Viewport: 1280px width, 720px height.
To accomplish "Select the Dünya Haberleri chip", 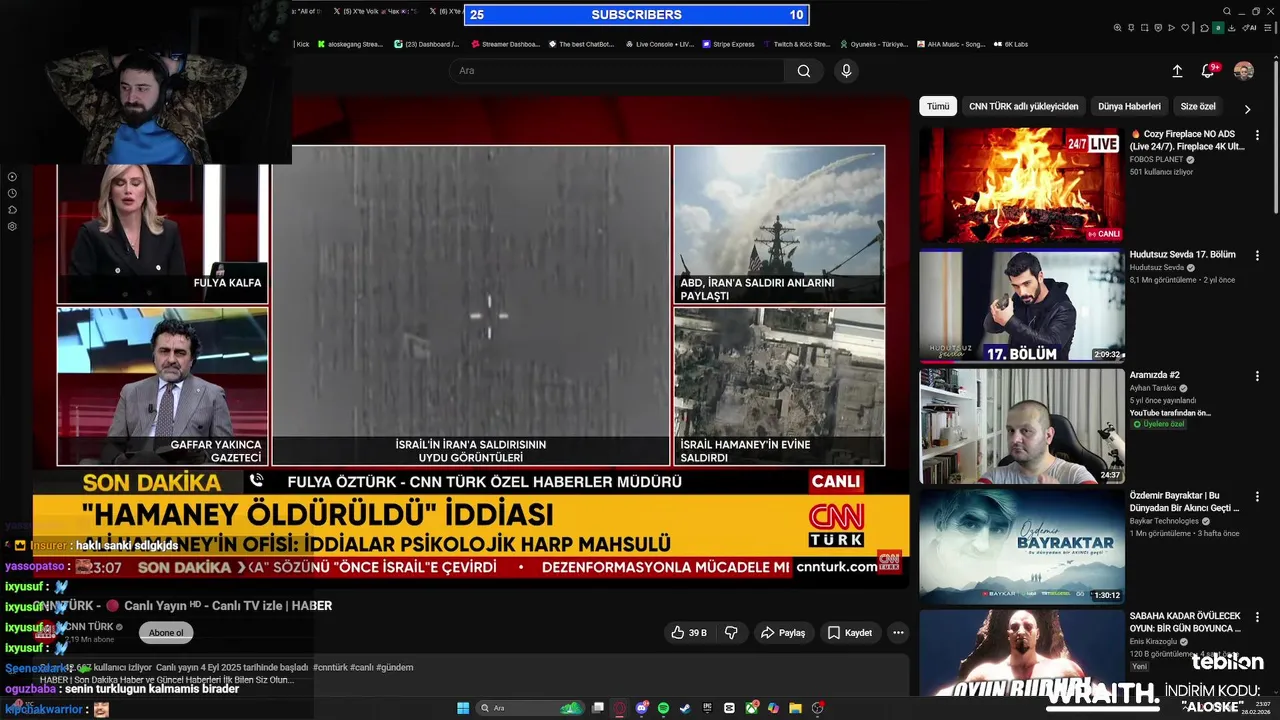I will [1129, 106].
